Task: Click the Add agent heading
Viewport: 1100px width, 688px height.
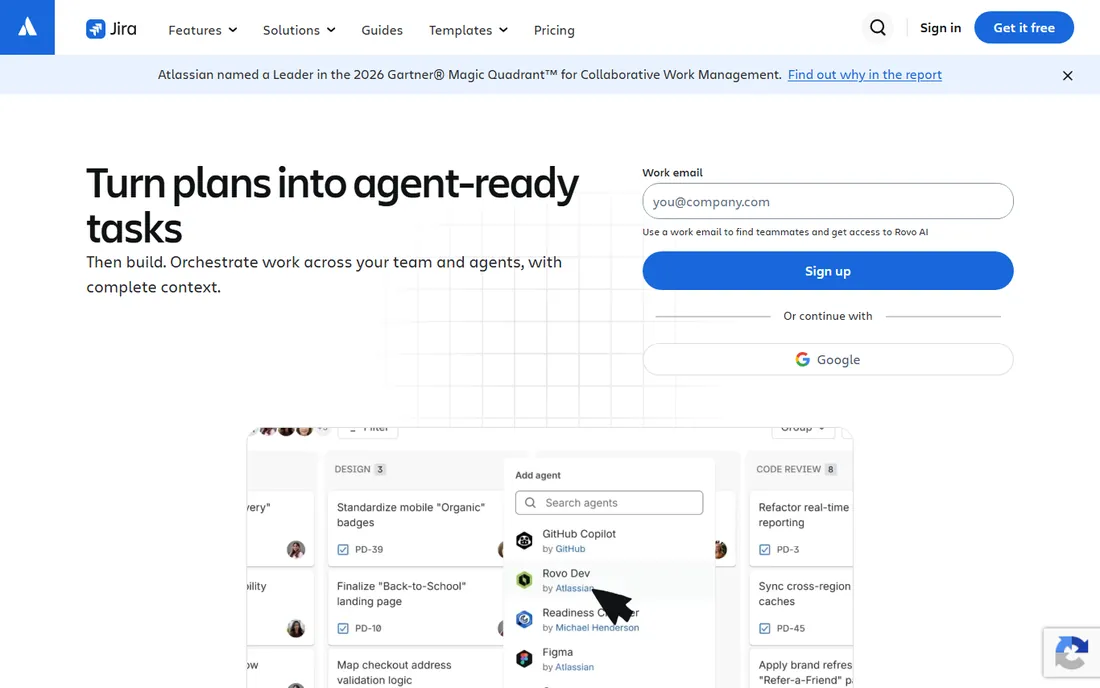Action: (x=538, y=475)
